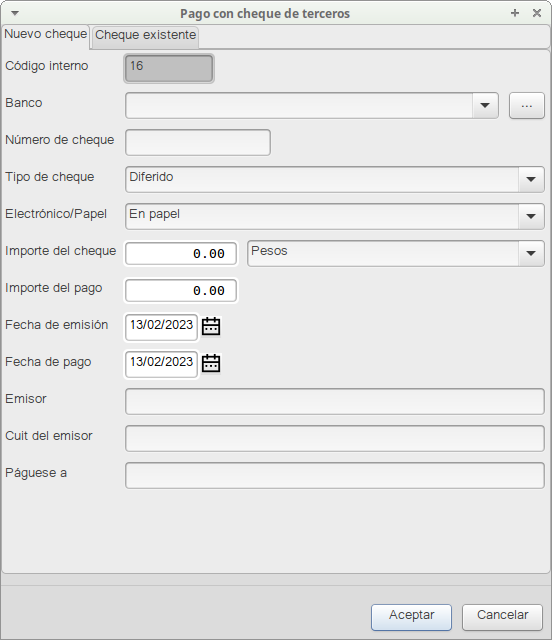The width and height of the screenshot is (552, 640).
Task: Click the Importe del pago amount field
Action: click(181, 291)
